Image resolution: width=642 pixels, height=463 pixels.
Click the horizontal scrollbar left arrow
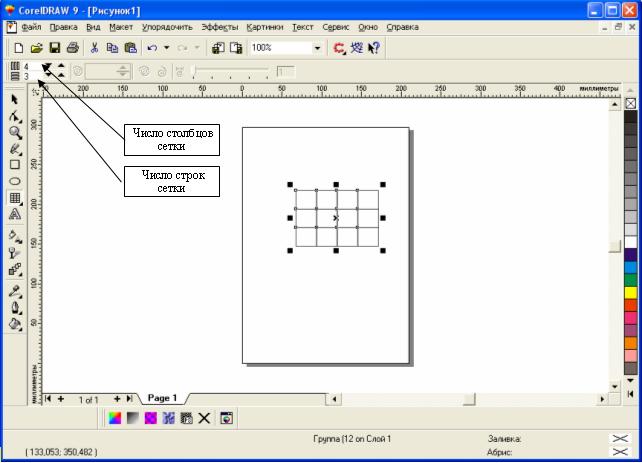334,399
